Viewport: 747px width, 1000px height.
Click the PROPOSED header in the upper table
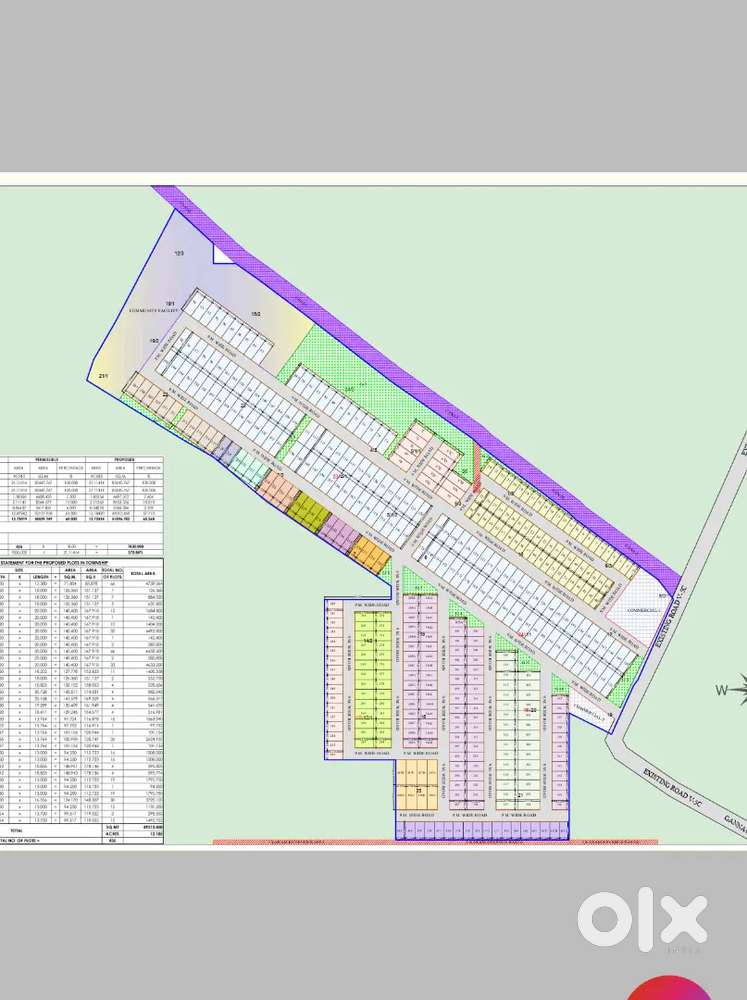[124, 459]
